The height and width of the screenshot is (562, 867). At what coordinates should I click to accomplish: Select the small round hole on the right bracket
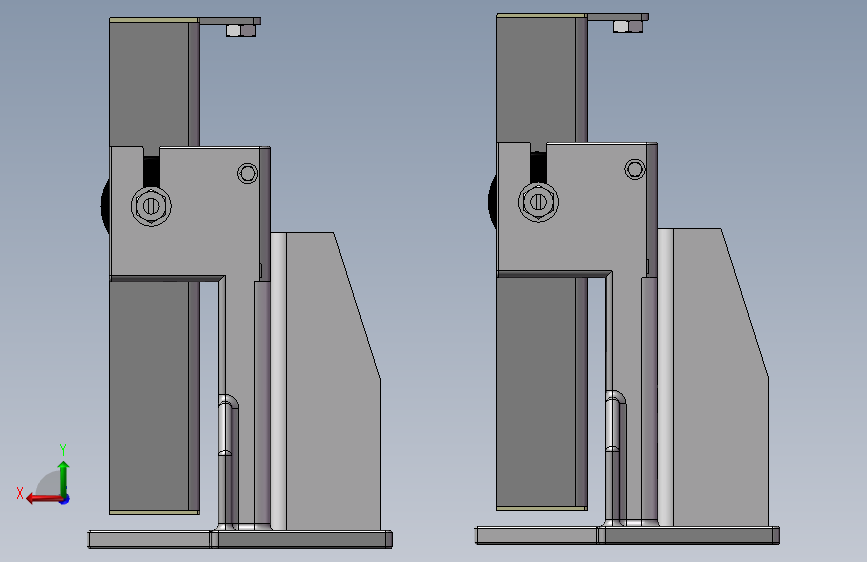click(x=634, y=169)
